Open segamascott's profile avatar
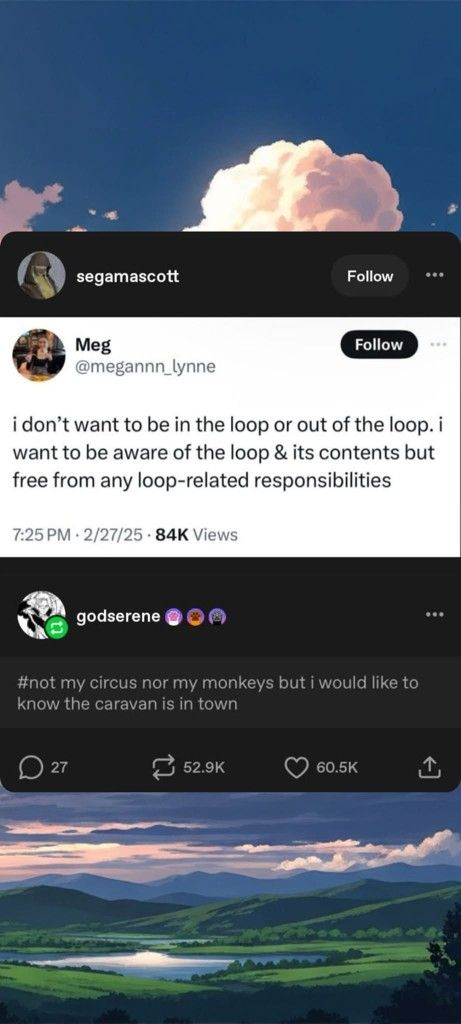The height and width of the screenshot is (1024, 461). 41,276
